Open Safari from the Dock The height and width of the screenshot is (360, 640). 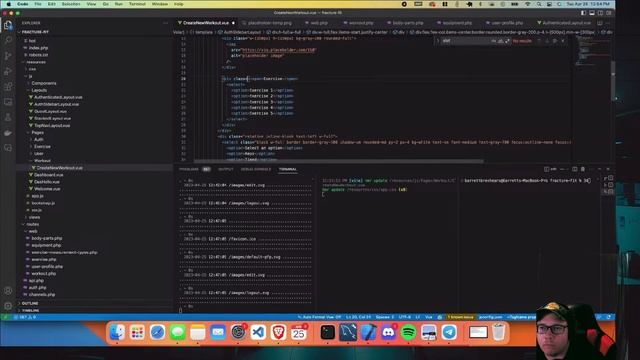pos(157,332)
